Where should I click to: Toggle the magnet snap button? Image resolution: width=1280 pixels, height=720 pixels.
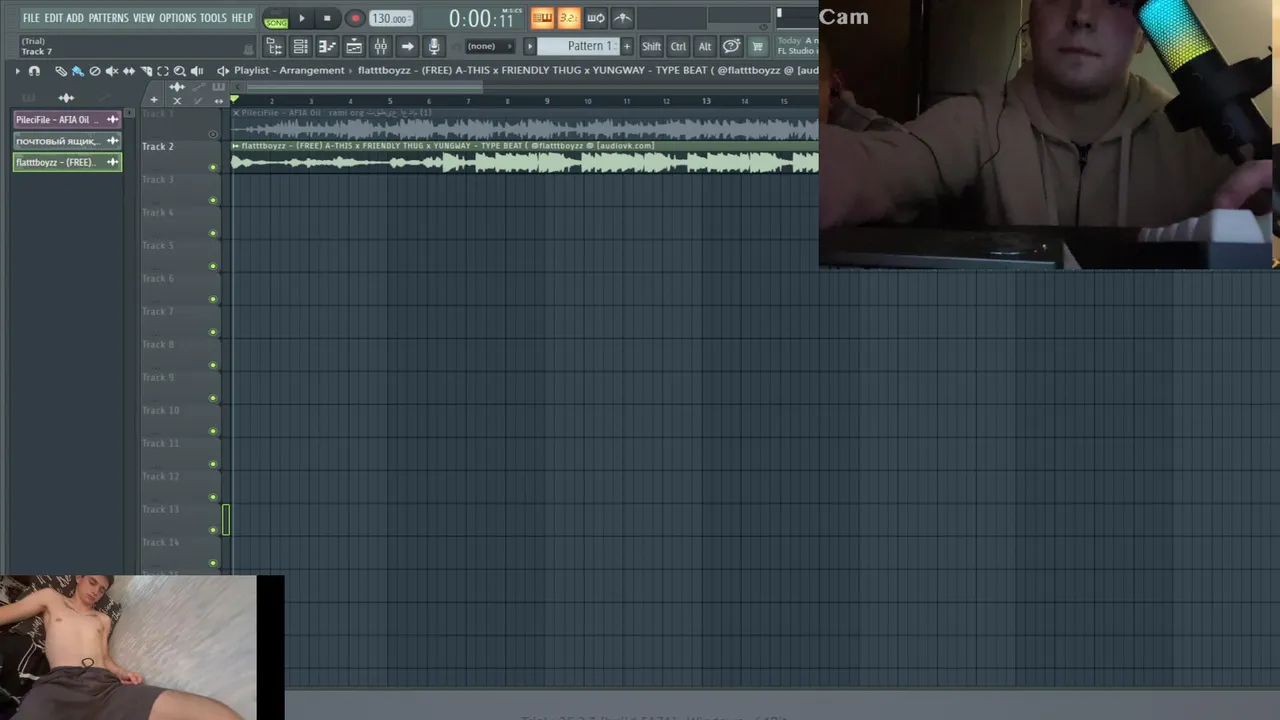pyautogui.click(x=34, y=71)
